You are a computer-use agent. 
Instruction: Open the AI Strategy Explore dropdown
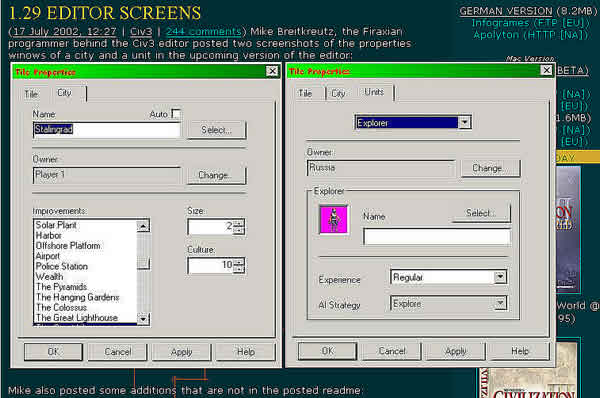point(500,303)
